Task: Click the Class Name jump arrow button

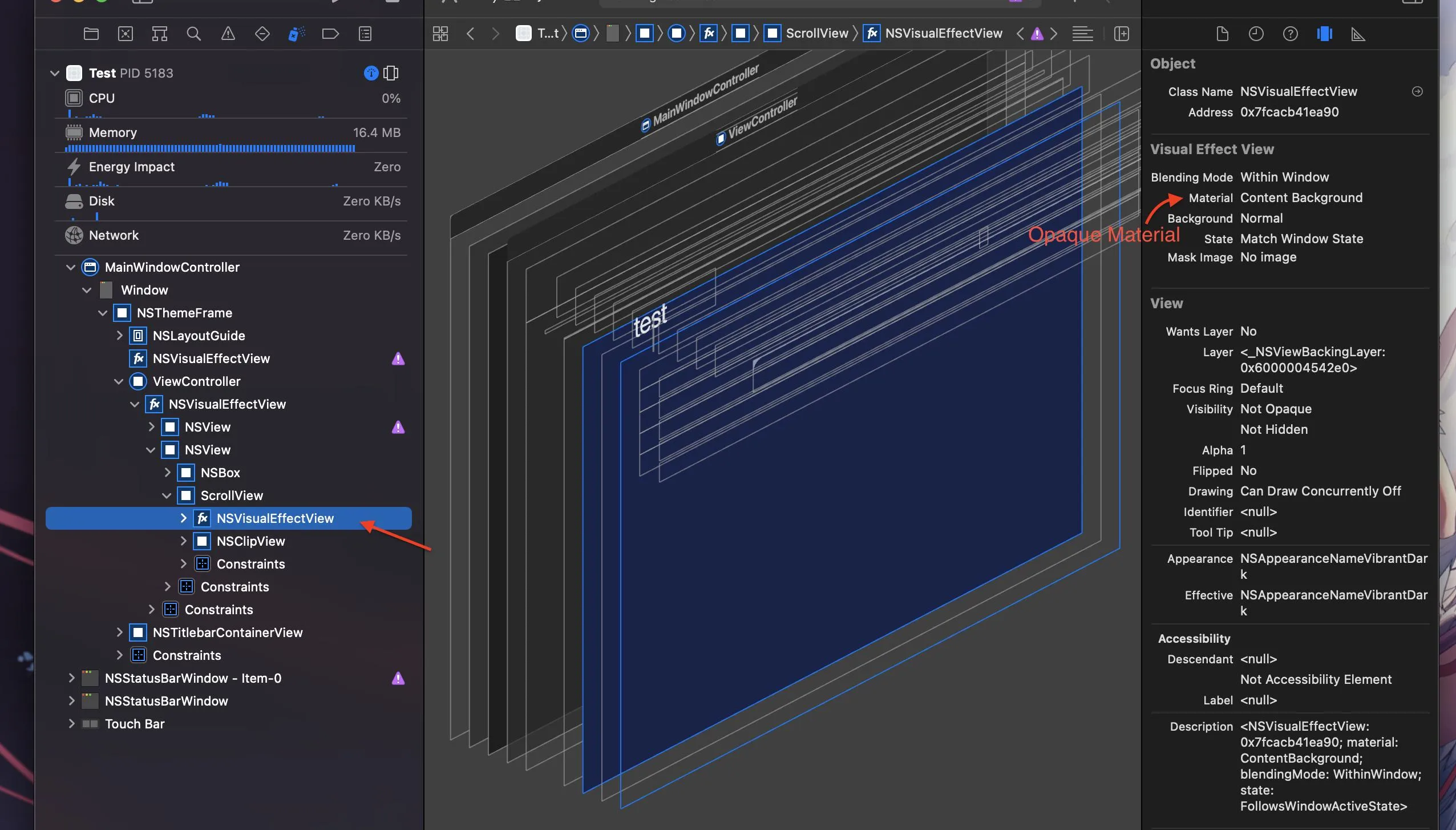Action: click(1417, 91)
